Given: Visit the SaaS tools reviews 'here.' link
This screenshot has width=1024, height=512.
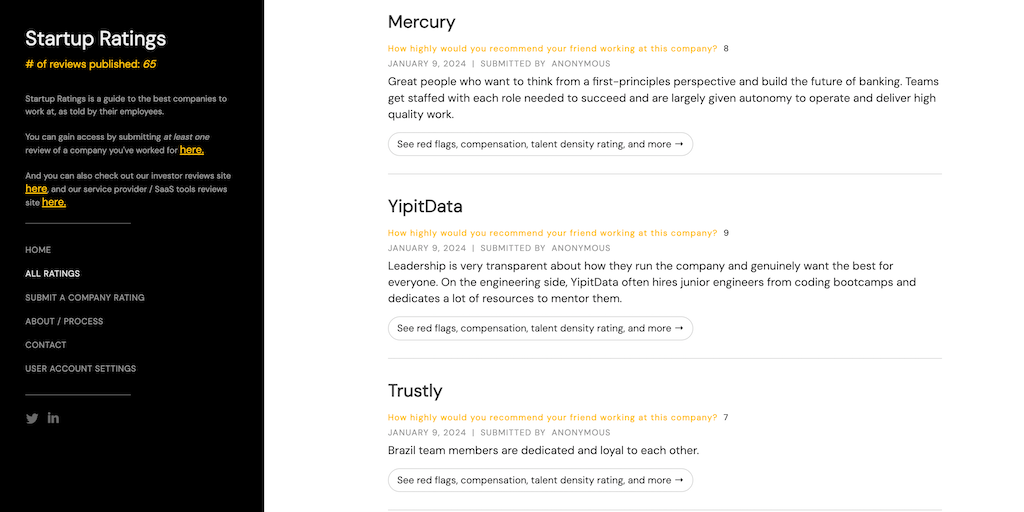Looking at the screenshot, I should click(x=54, y=202).
